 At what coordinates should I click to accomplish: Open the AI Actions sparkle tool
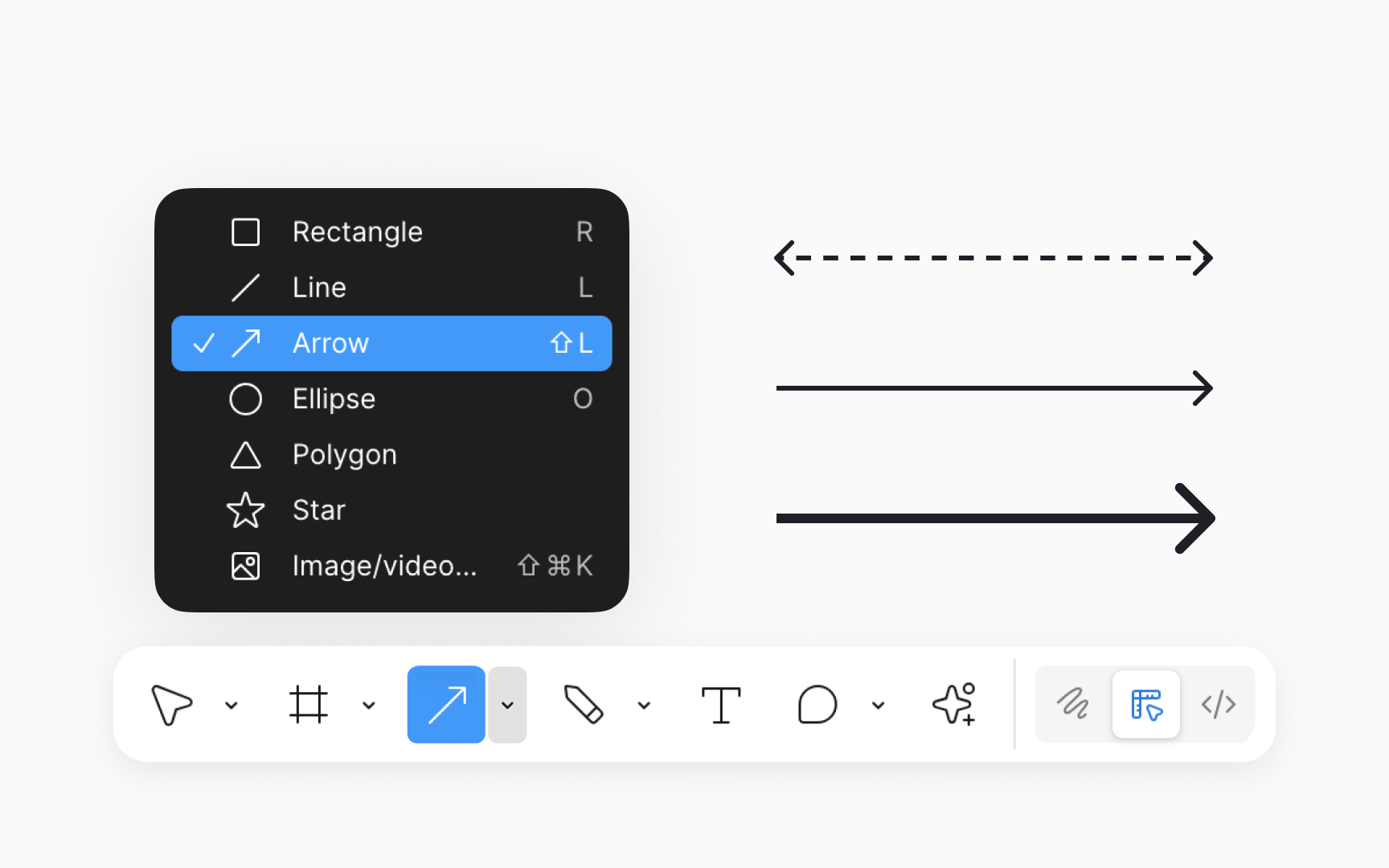(955, 704)
